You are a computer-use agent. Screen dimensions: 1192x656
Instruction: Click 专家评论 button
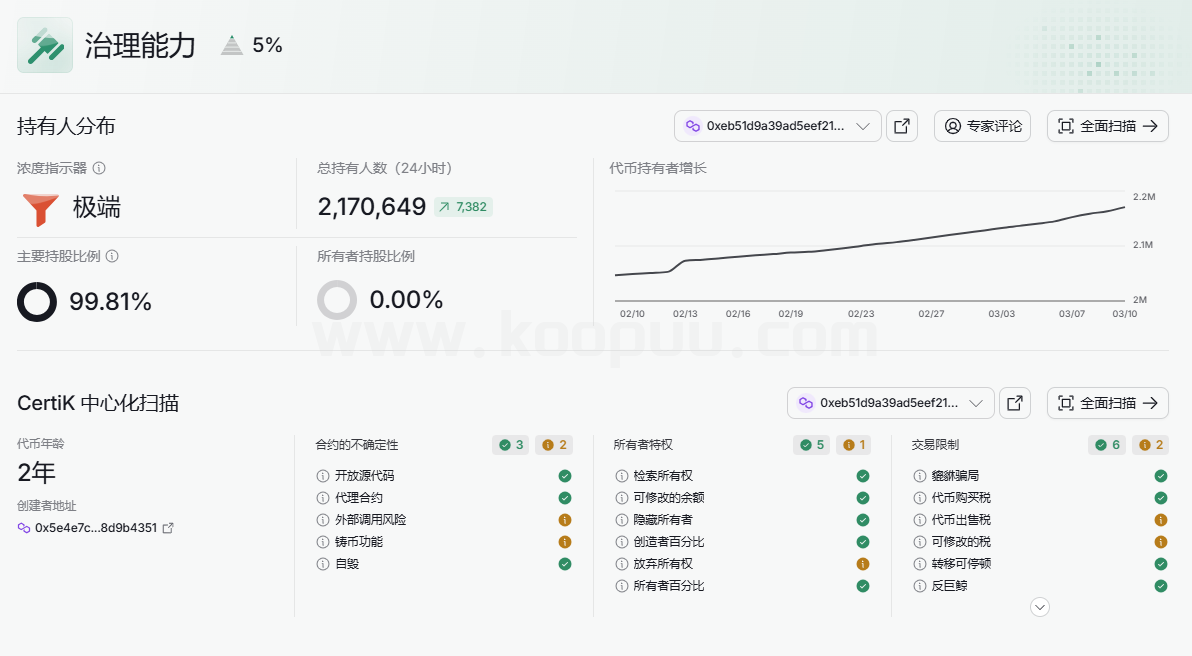click(x=982, y=126)
